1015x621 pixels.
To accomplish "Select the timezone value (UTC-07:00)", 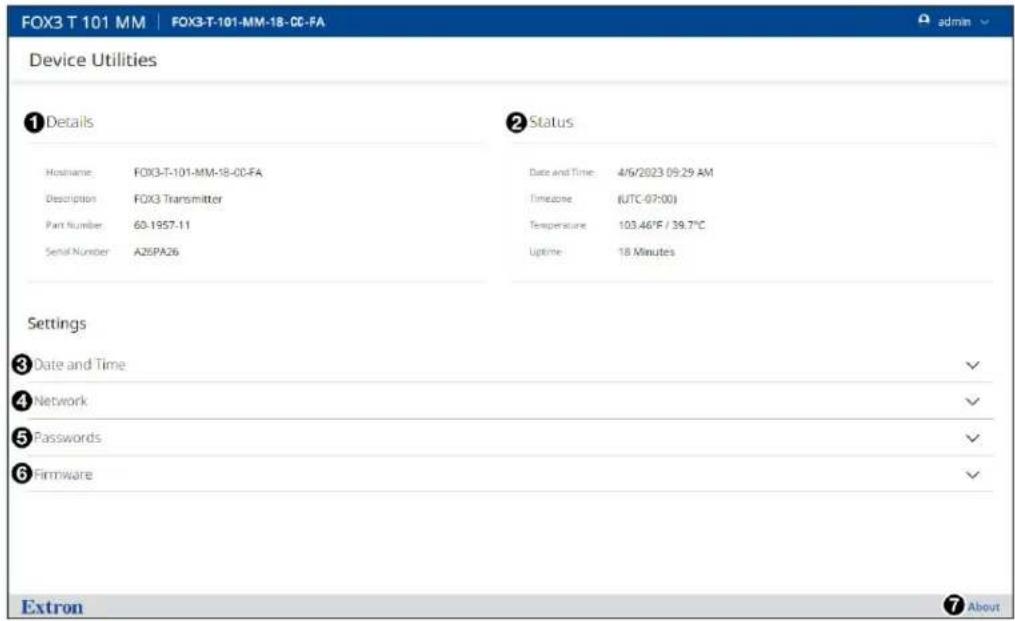I will pyautogui.click(x=647, y=199).
